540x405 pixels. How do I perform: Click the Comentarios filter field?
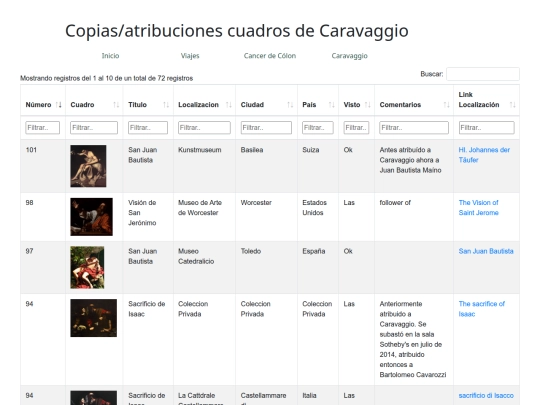[414, 127]
